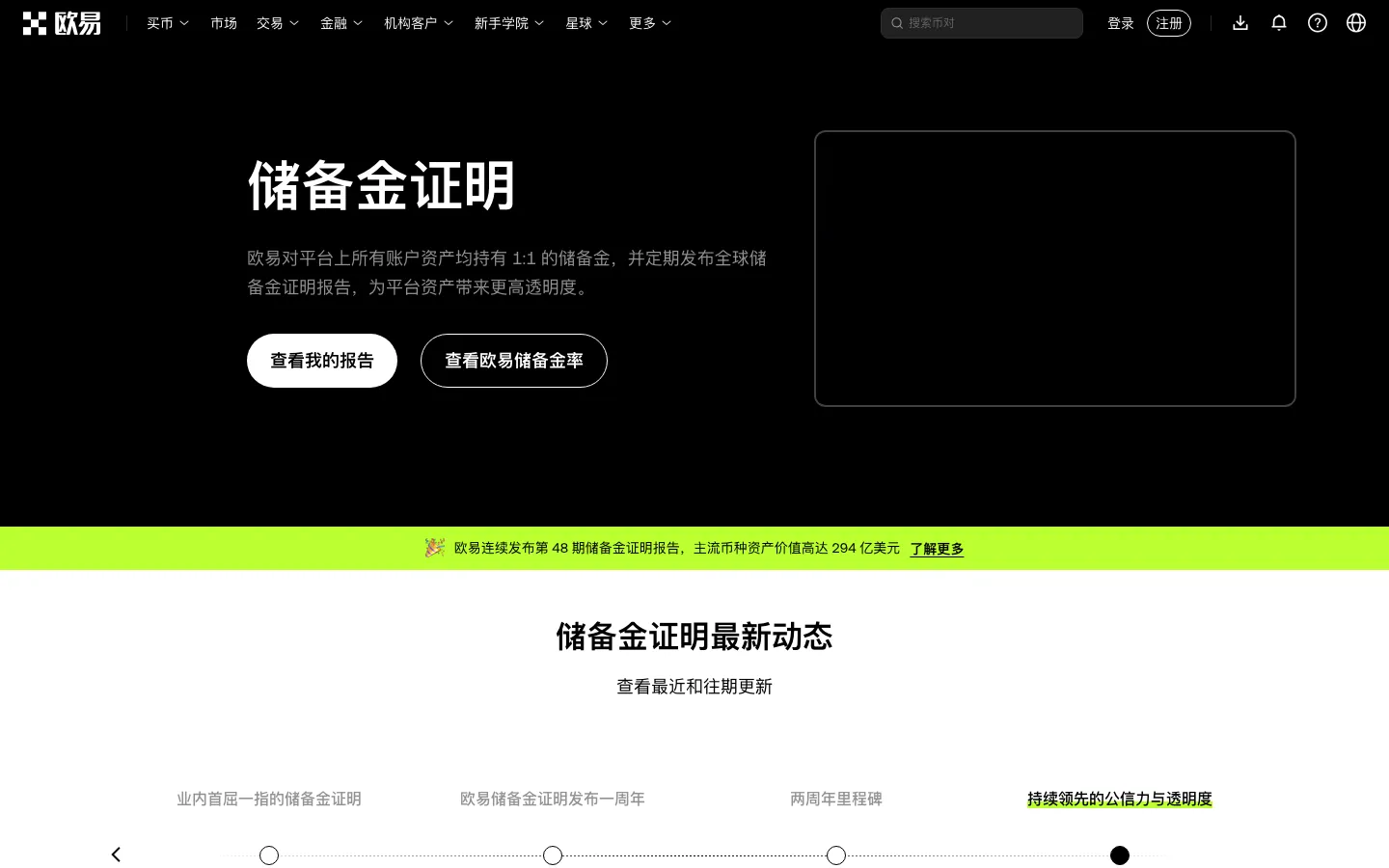Screen dimensions: 1389x868
Task: Select the 持续领先的公信力与透明度 tab
Action: coord(1120,799)
